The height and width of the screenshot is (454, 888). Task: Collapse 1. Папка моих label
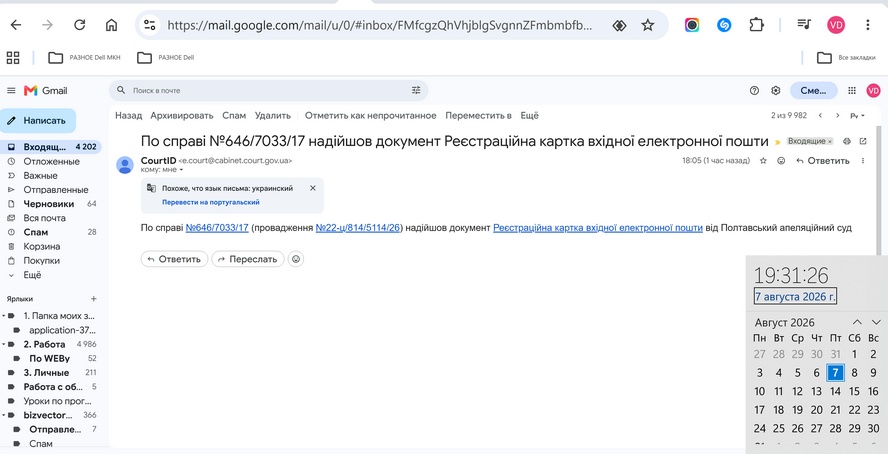coord(3,316)
